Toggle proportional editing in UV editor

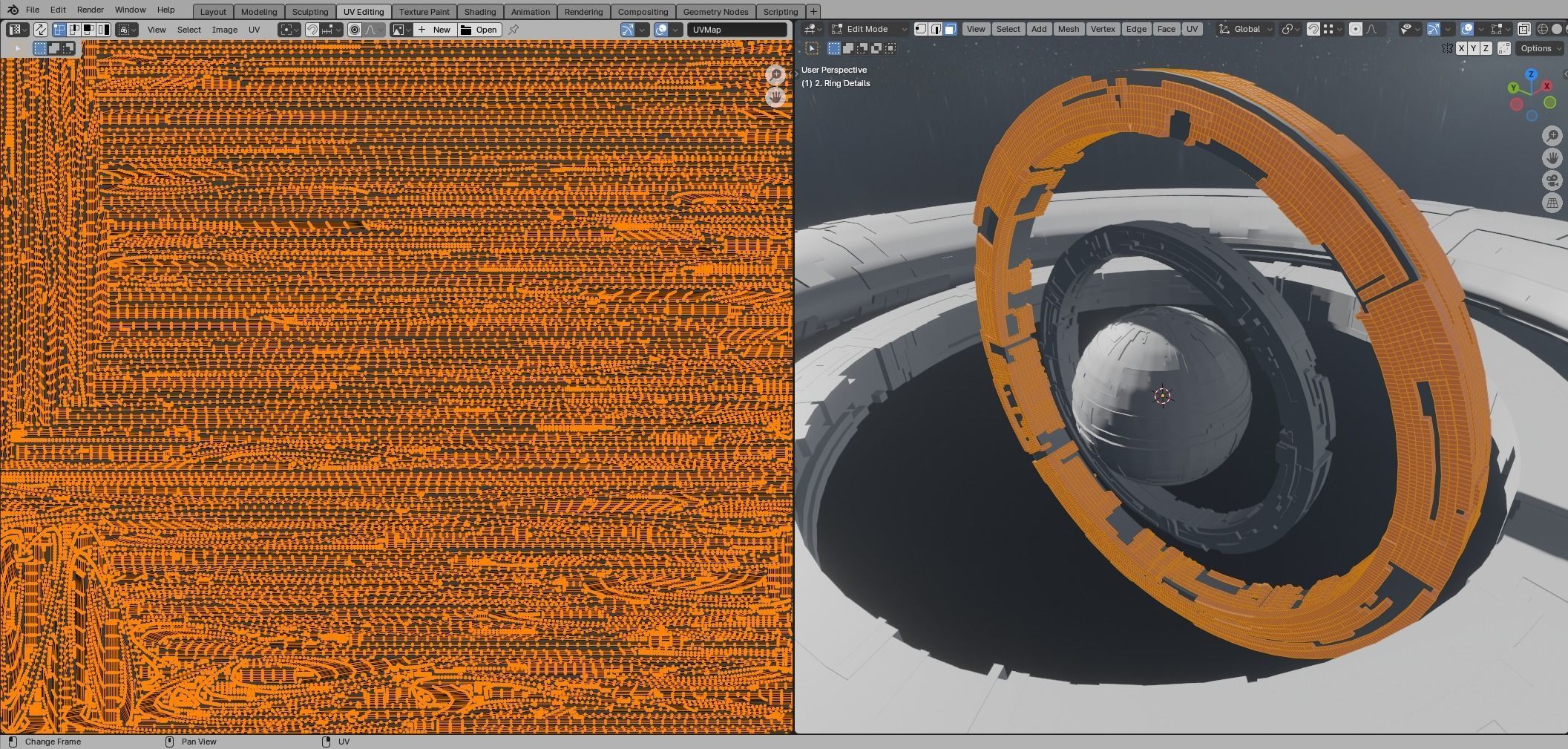354,30
